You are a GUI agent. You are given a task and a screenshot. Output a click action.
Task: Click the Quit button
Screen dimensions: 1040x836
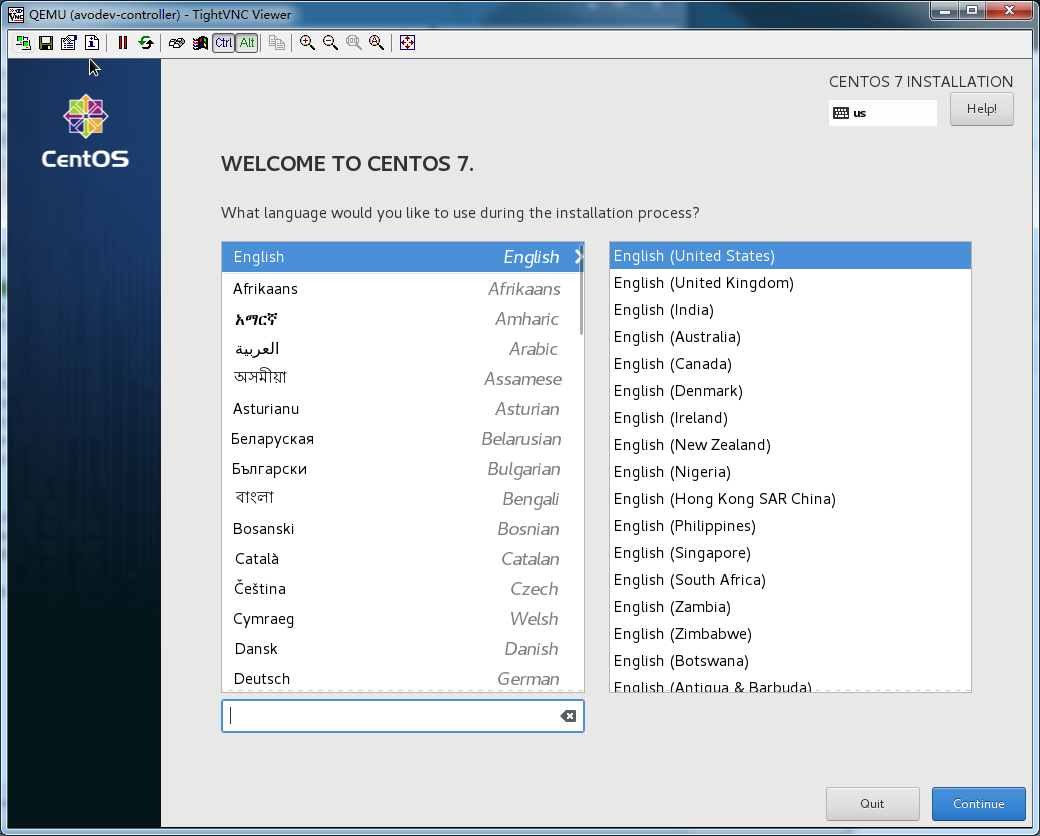[x=872, y=804]
